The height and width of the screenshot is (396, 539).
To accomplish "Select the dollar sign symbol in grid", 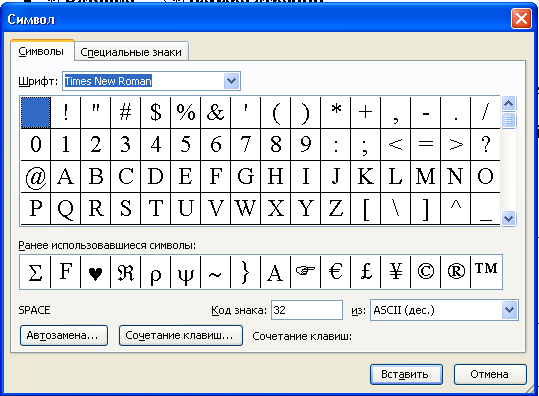I will coord(156,112).
